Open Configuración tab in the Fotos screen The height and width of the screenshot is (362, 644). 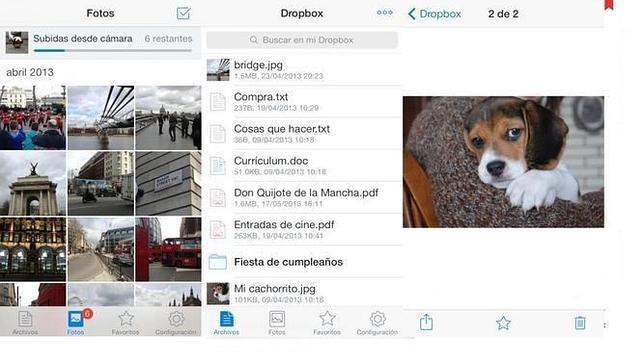tap(176, 323)
